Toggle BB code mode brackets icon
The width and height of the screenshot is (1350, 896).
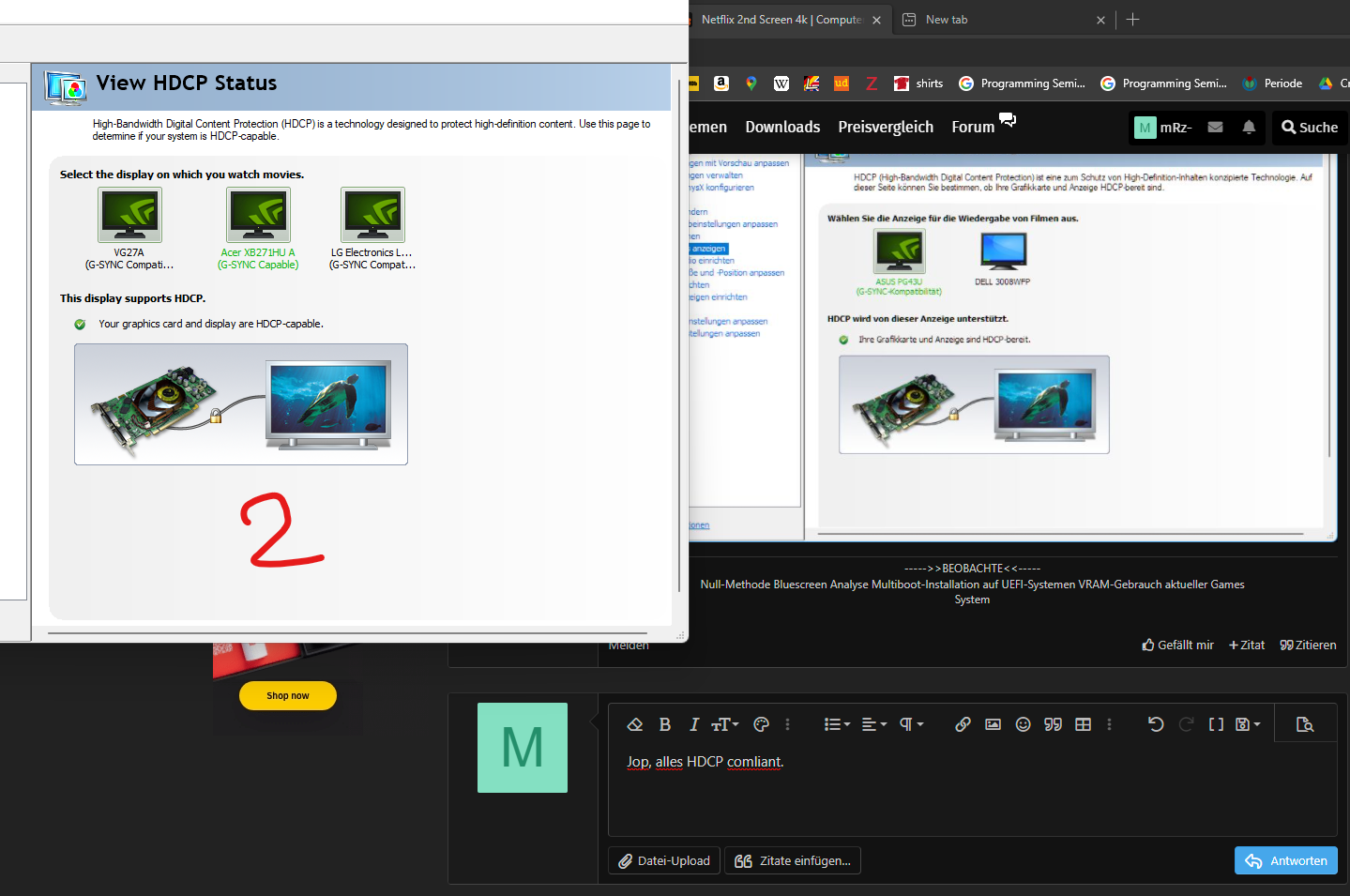click(1216, 724)
